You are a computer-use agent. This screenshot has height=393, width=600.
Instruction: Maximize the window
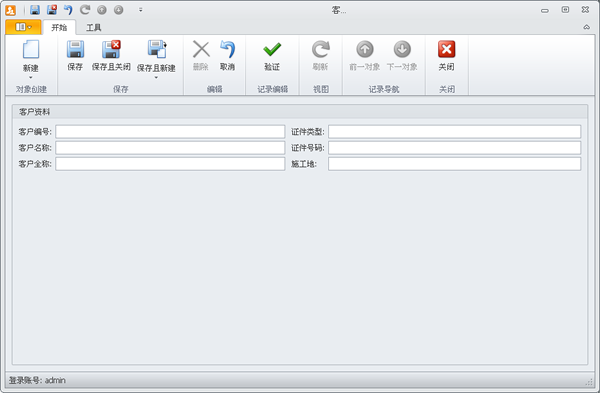point(565,10)
